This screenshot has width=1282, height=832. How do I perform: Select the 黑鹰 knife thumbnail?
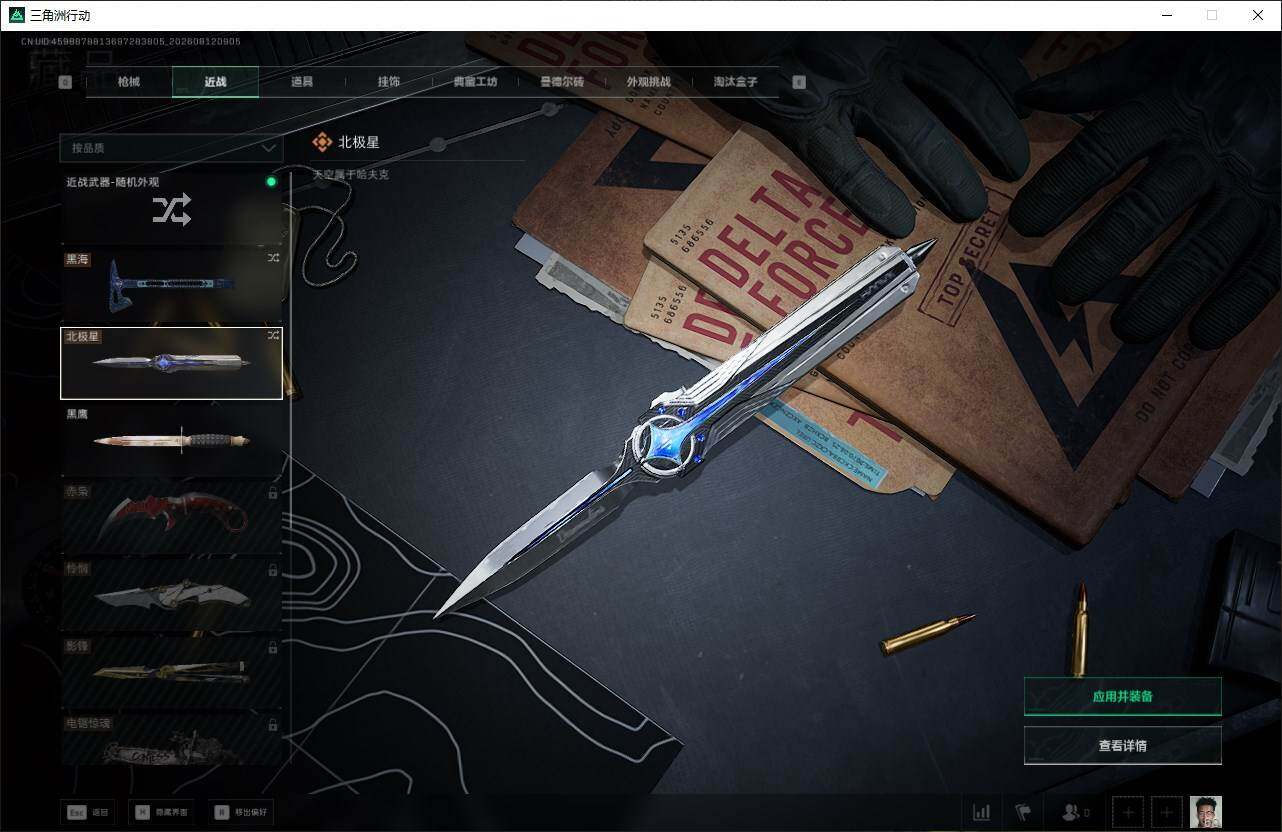171,440
